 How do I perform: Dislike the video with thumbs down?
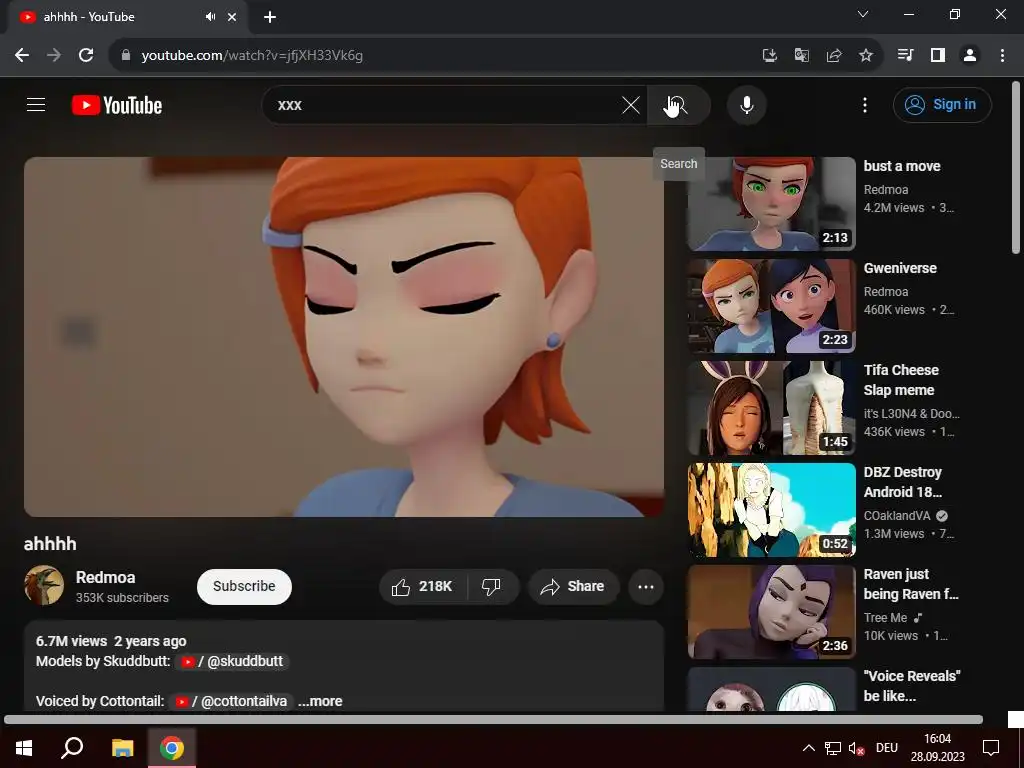pos(491,586)
